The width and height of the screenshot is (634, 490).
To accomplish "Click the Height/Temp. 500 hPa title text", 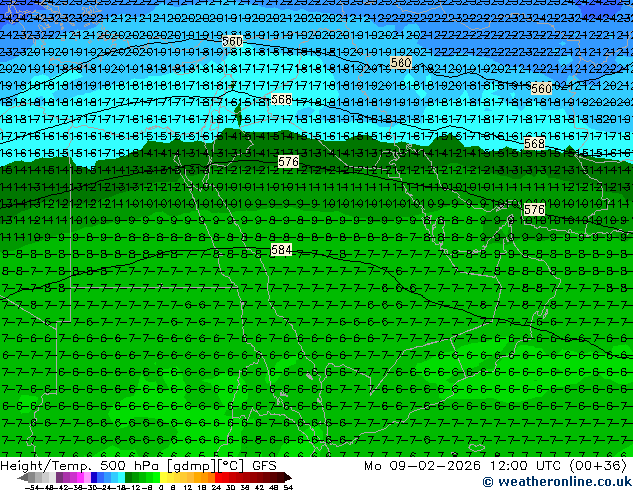I will [81, 466].
